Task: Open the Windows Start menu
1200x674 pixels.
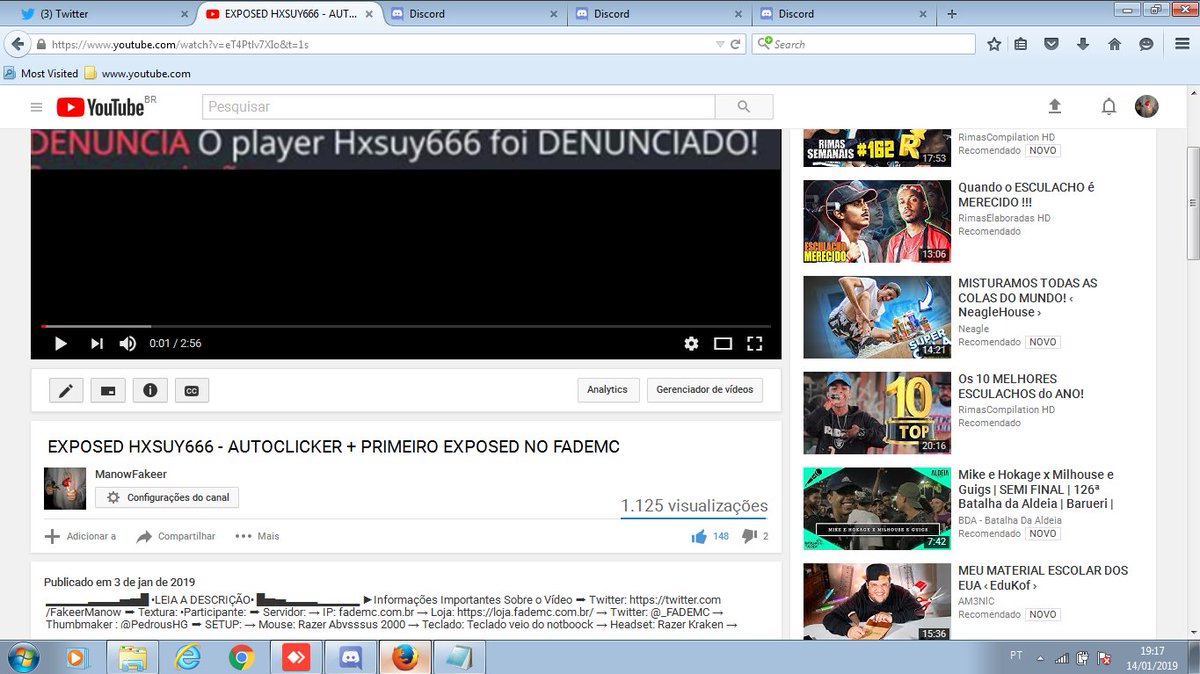Action: point(22,657)
